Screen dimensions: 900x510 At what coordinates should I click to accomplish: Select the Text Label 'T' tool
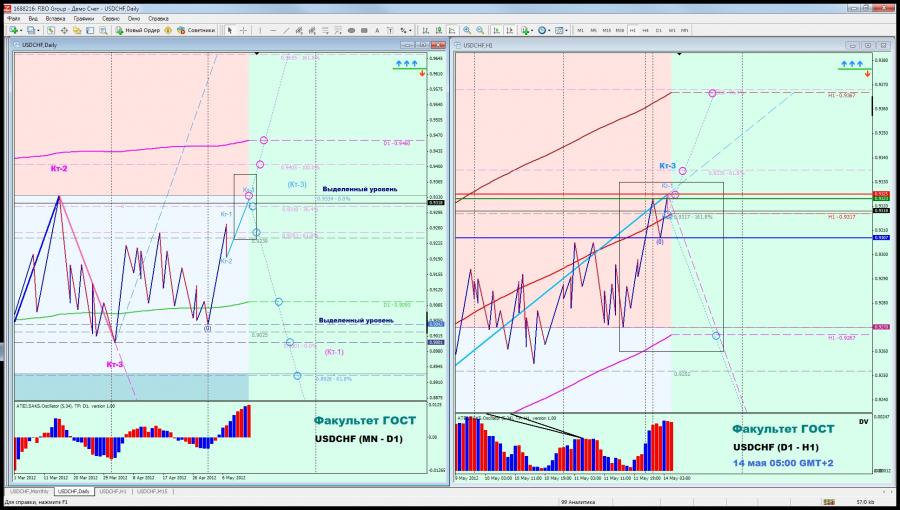(390, 30)
